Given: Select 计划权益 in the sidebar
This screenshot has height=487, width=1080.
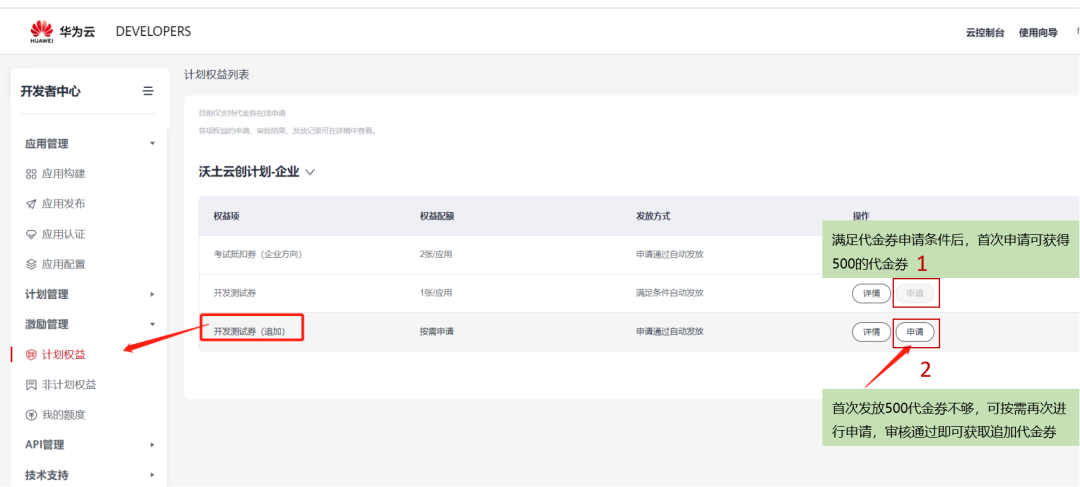Looking at the screenshot, I should tap(63, 355).
